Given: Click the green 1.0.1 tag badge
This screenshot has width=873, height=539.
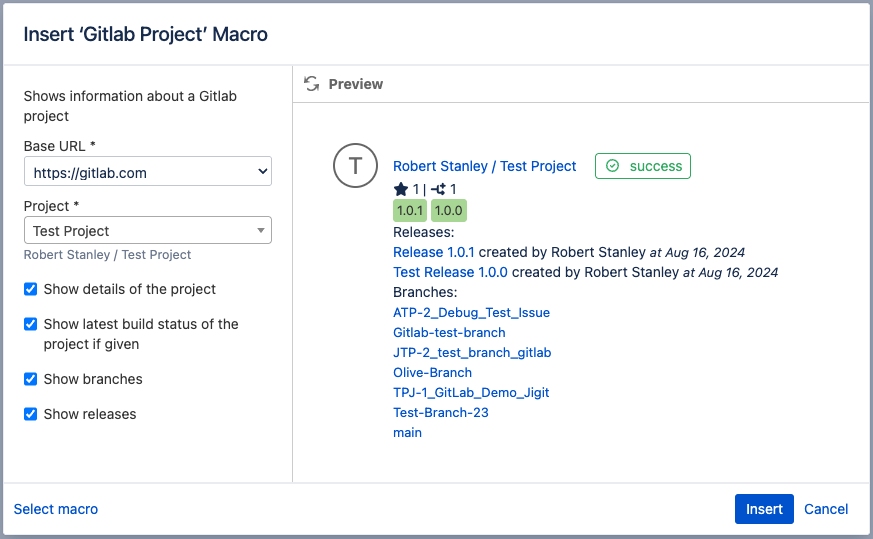Looking at the screenshot, I should 410,210.
